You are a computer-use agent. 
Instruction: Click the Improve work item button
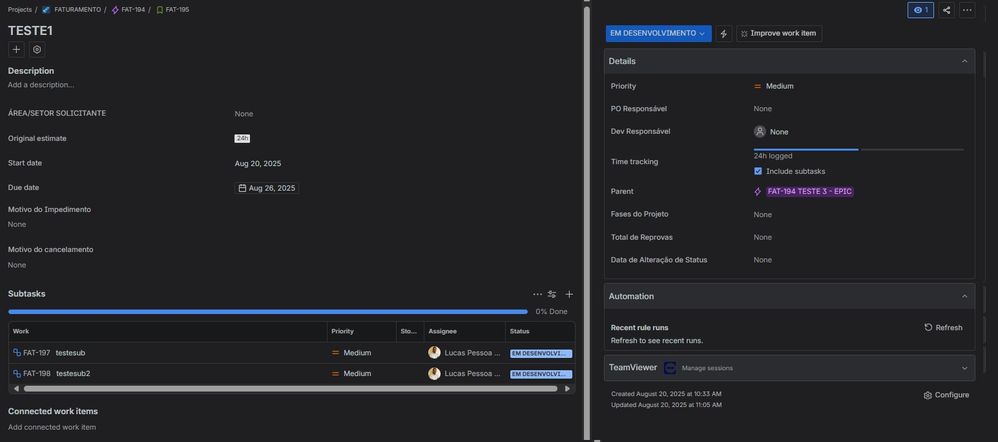pyautogui.click(x=779, y=33)
